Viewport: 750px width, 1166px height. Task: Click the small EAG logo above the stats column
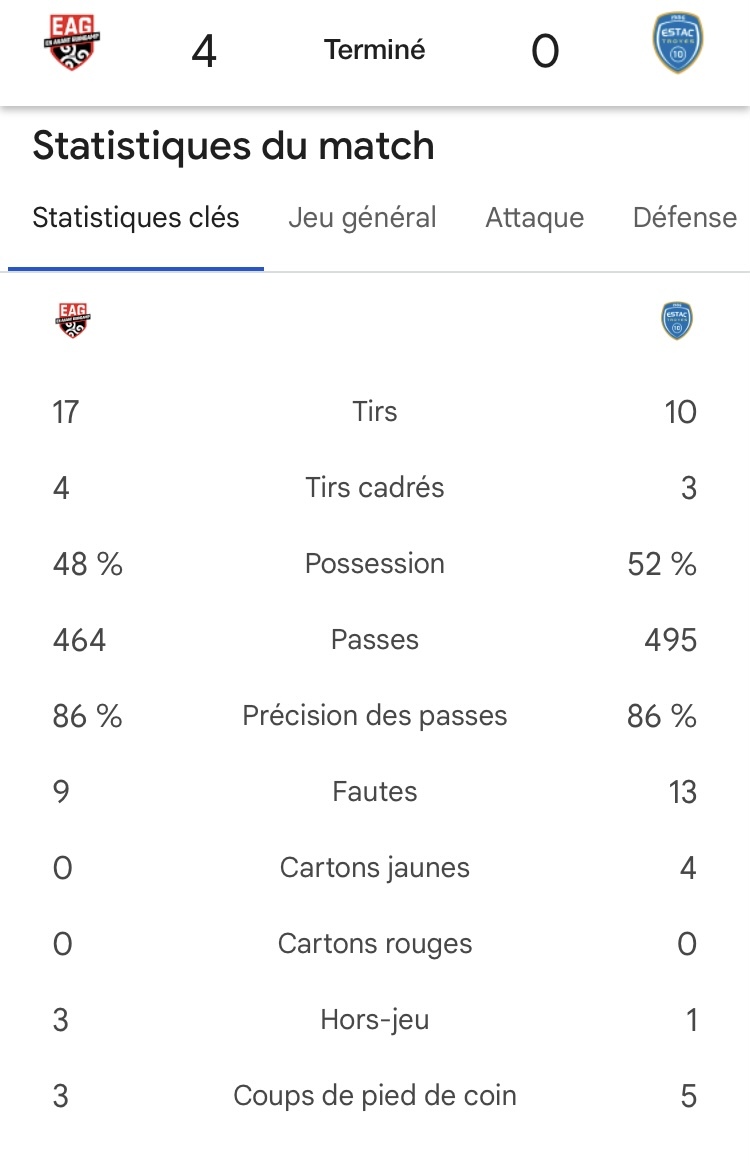tap(73, 321)
